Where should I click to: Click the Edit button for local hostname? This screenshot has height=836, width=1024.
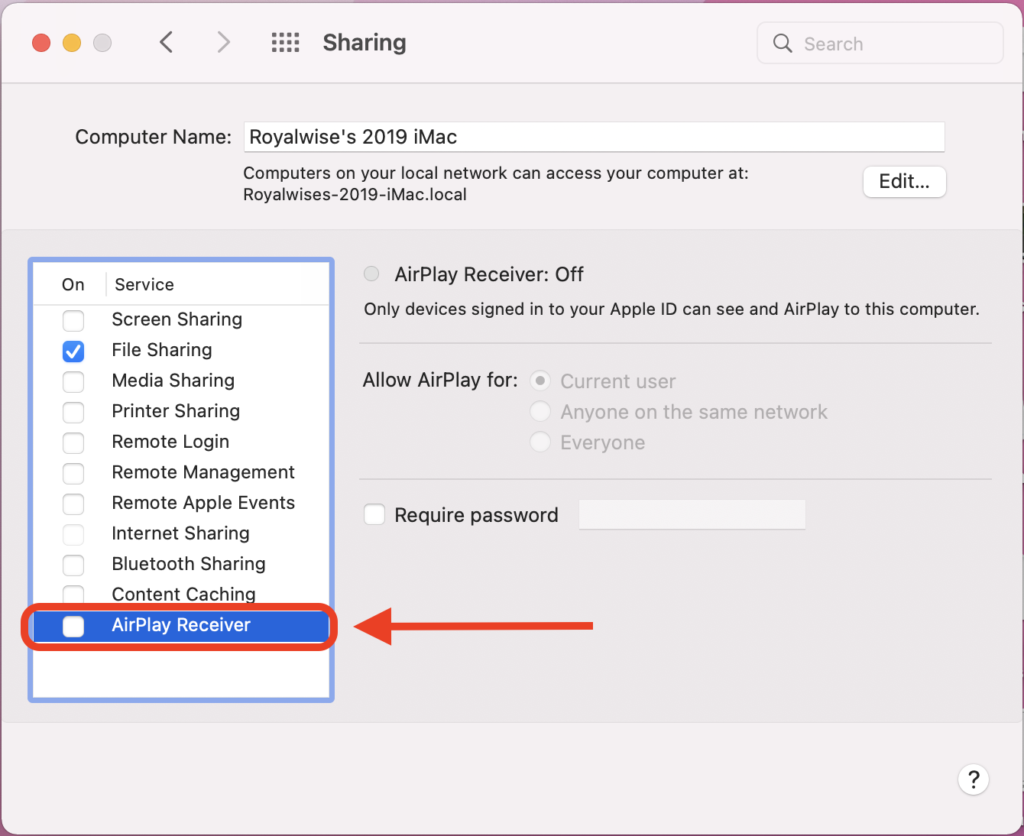[x=904, y=181]
